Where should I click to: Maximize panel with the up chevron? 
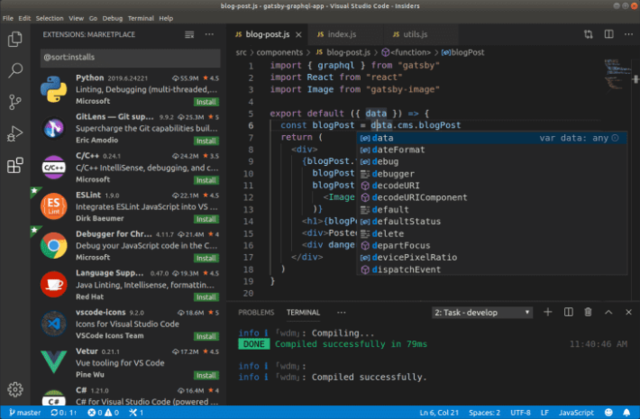pos(608,312)
